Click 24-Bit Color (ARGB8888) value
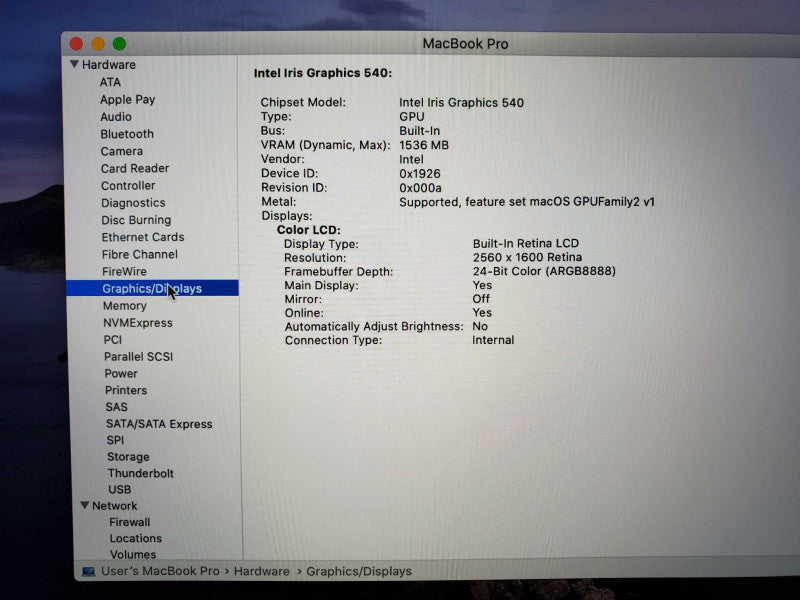The height and width of the screenshot is (600, 800). coord(544,271)
